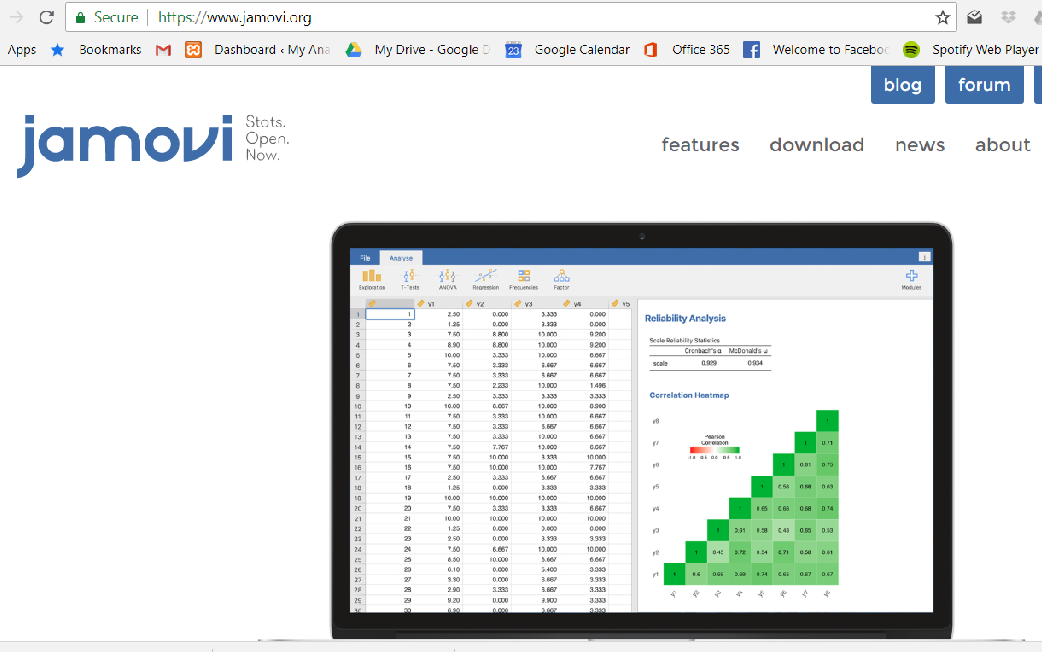Open the Frequencies analysis icon

524,279
